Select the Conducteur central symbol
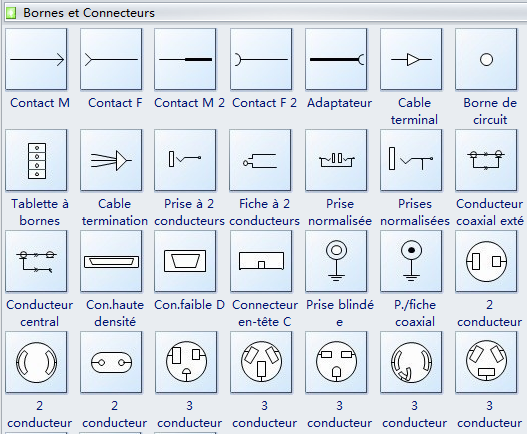Image resolution: width=527 pixels, height=434 pixels. (x=36, y=261)
